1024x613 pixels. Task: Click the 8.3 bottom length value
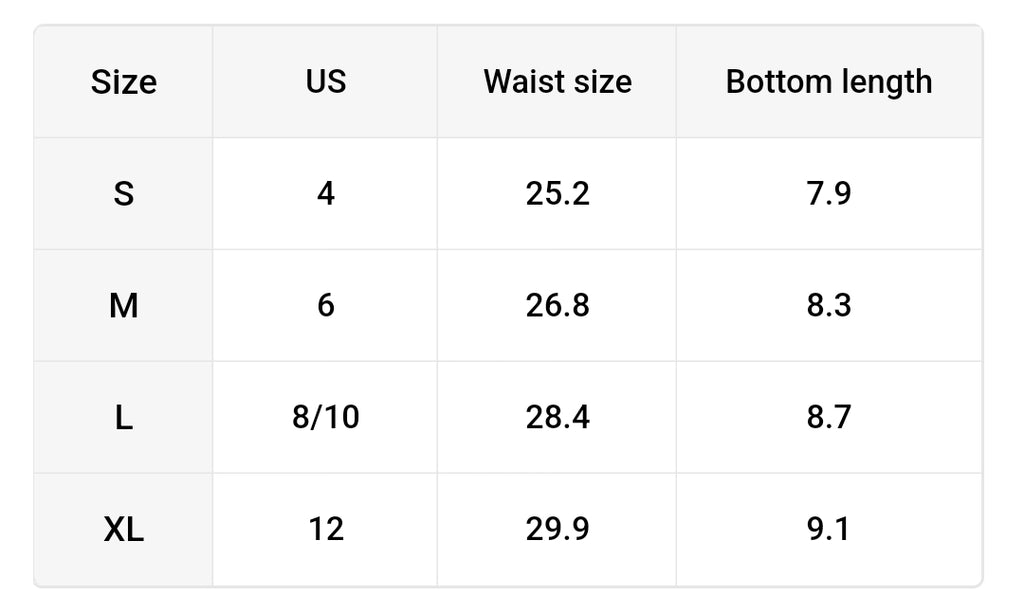tap(829, 306)
